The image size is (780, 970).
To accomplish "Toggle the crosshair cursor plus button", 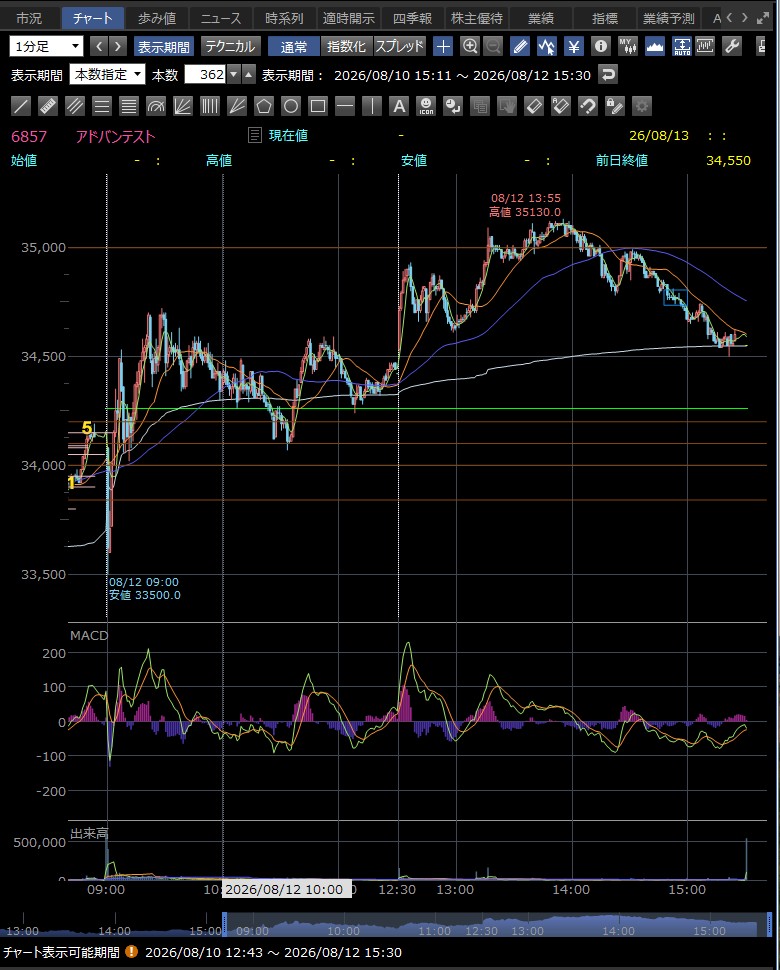I will tap(443, 46).
